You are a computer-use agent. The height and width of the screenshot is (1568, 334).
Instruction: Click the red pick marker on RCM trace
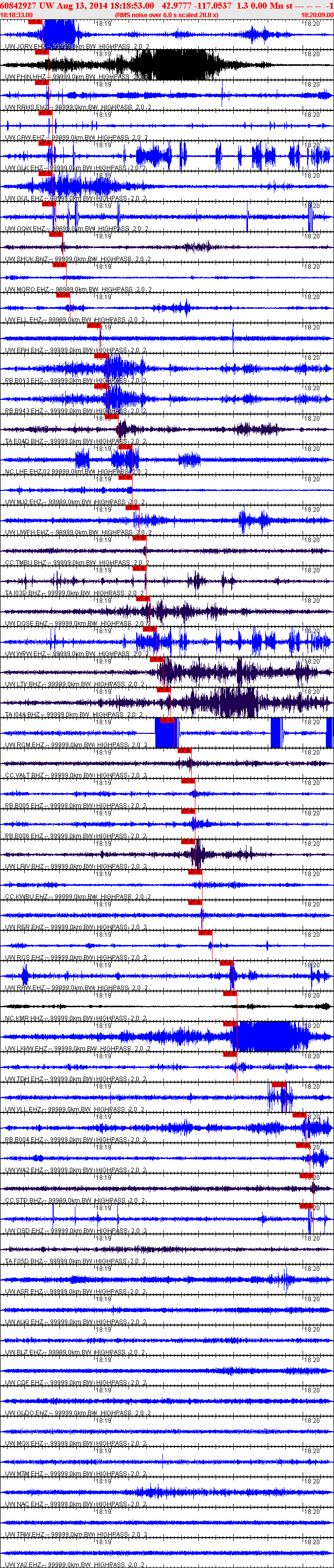(168, 721)
